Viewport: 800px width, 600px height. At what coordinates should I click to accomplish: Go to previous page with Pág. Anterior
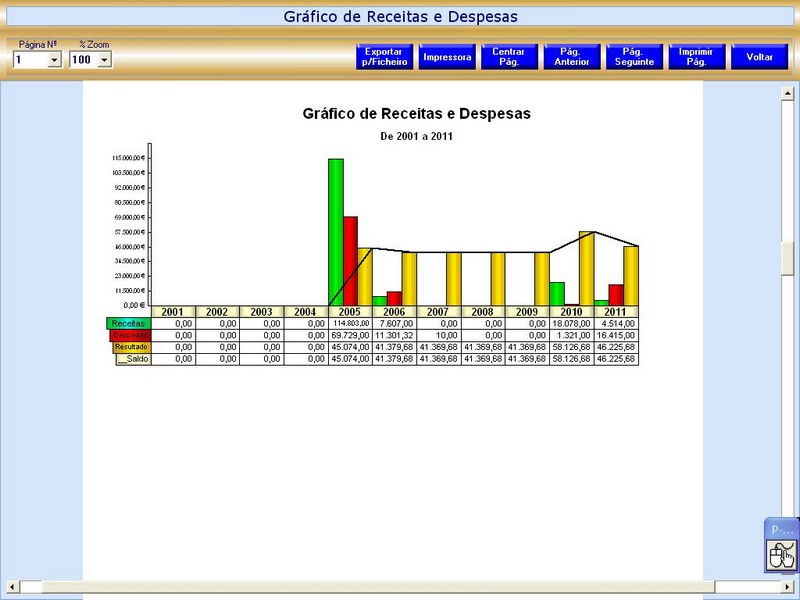click(x=572, y=57)
